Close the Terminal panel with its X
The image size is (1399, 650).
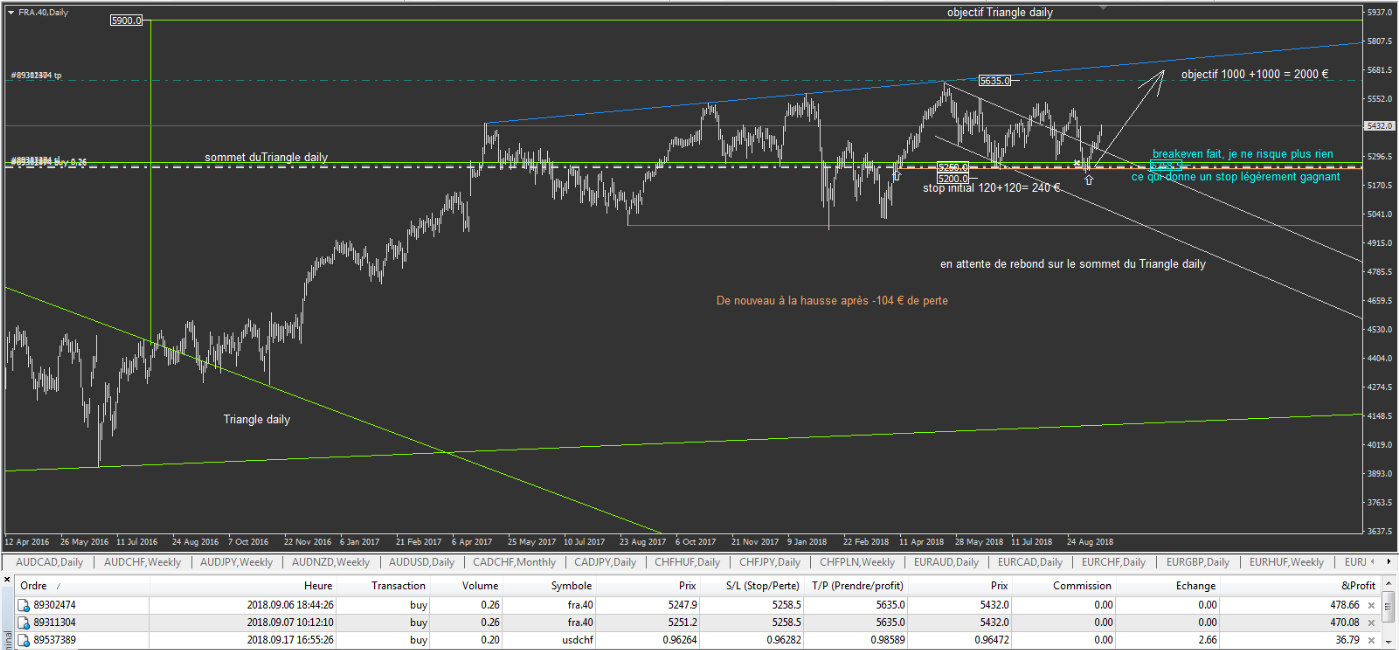click(8, 580)
